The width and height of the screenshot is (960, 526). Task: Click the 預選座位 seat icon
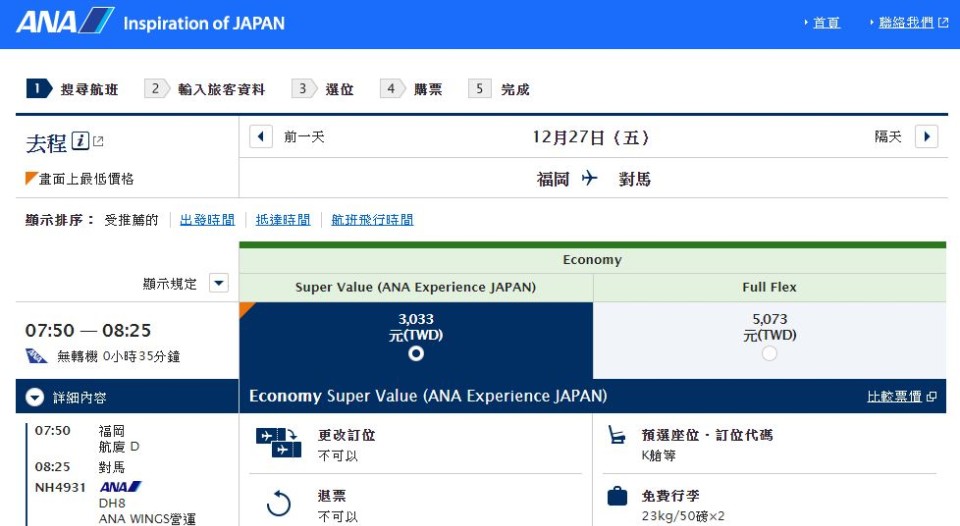(617, 435)
